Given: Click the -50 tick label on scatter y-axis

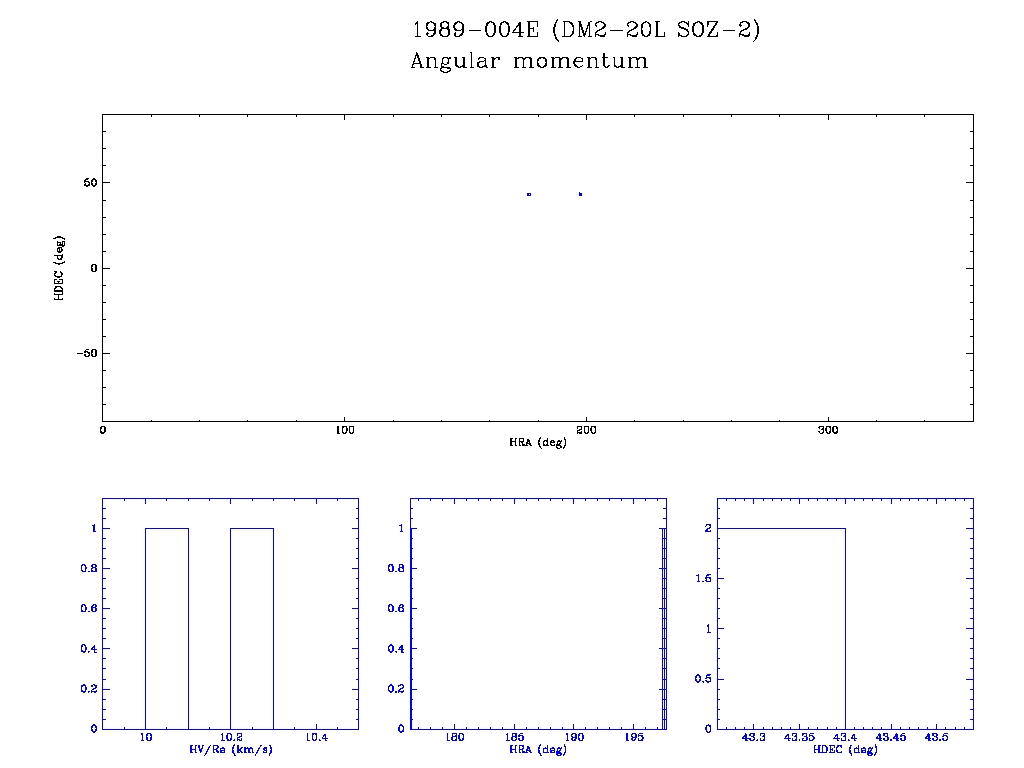Looking at the screenshot, I should 84,353.
